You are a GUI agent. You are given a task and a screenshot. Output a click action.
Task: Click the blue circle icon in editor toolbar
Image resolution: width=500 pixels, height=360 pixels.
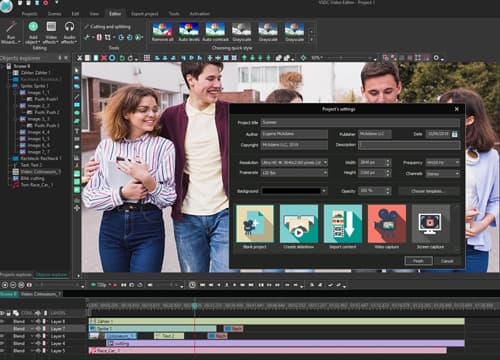[112, 58]
